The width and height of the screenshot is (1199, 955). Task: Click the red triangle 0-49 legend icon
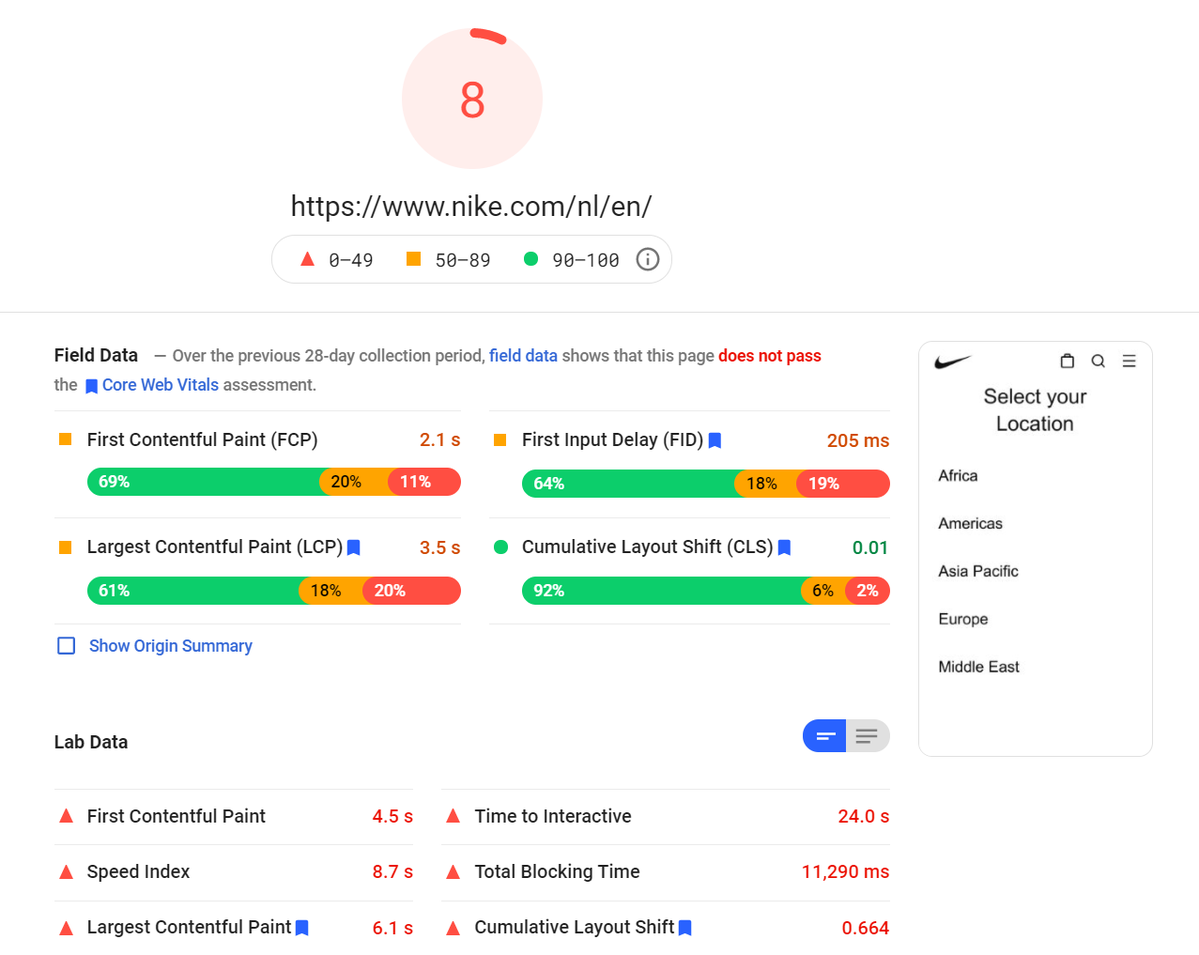pos(307,259)
